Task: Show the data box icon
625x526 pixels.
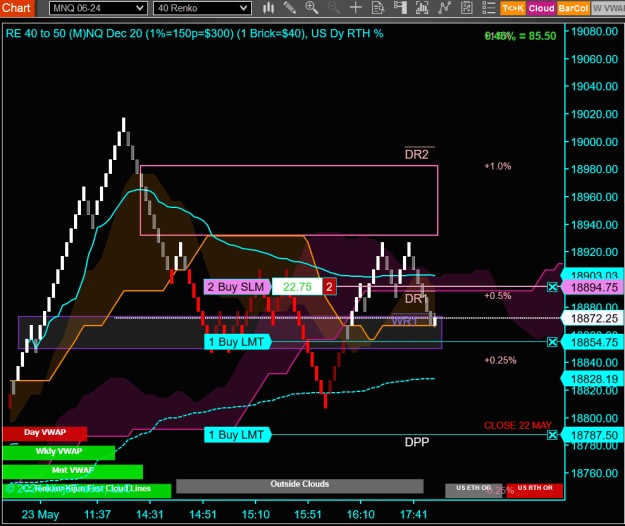Action: (x=378, y=8)
